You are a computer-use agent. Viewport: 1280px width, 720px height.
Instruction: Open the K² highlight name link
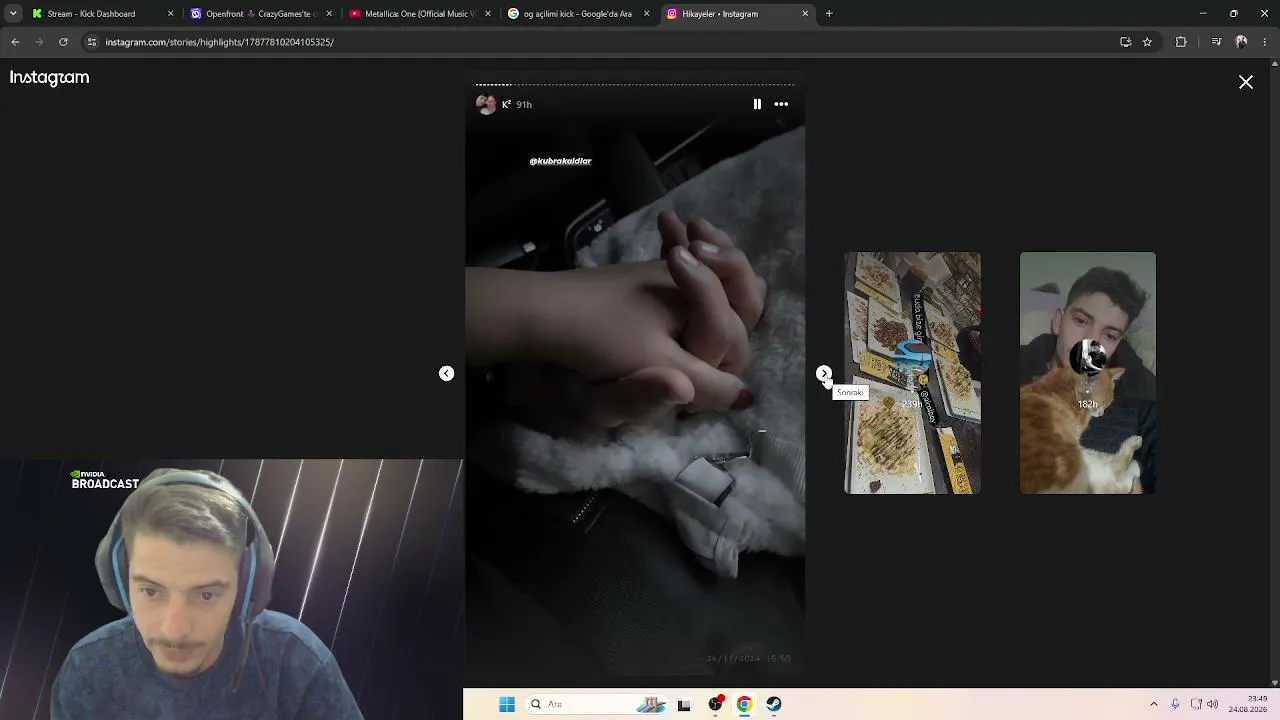[x=507, y=104]
